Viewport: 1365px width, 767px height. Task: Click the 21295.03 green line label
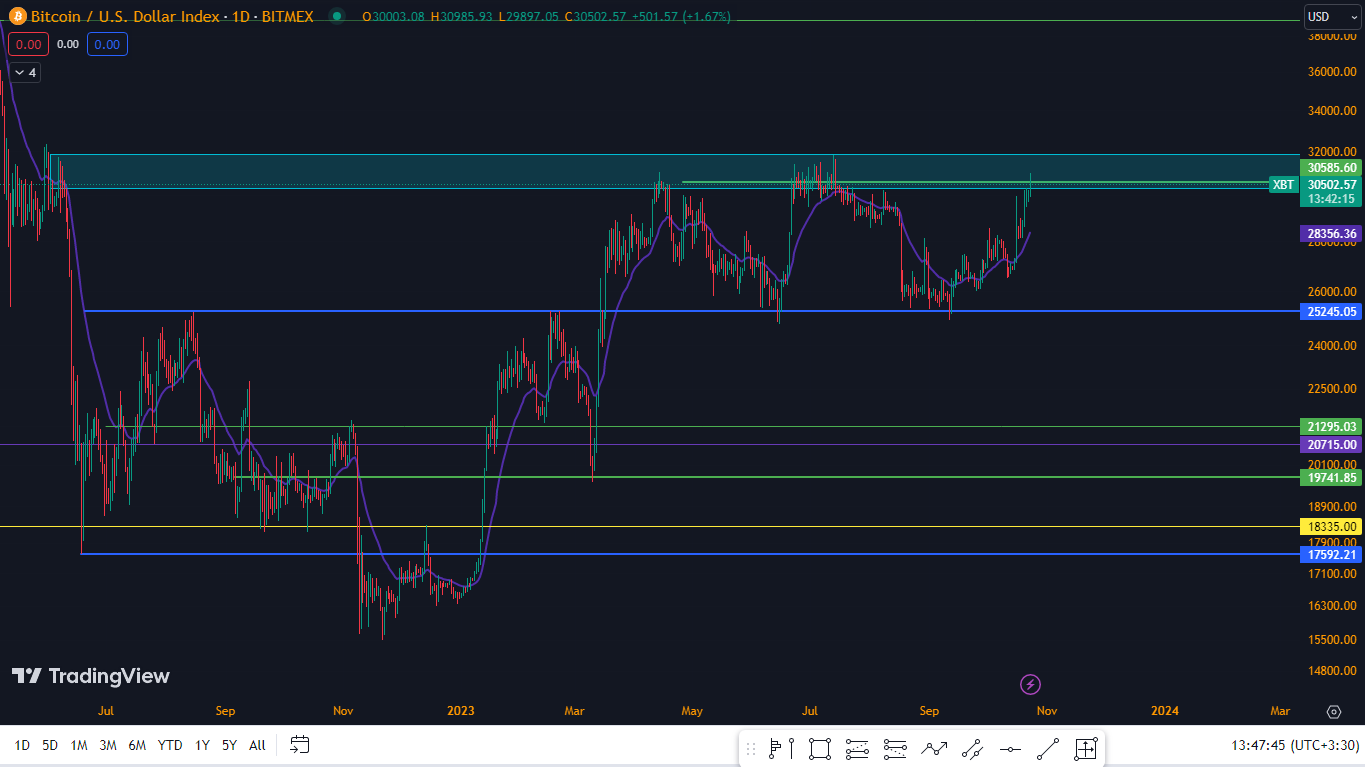tap(1331, 427)
